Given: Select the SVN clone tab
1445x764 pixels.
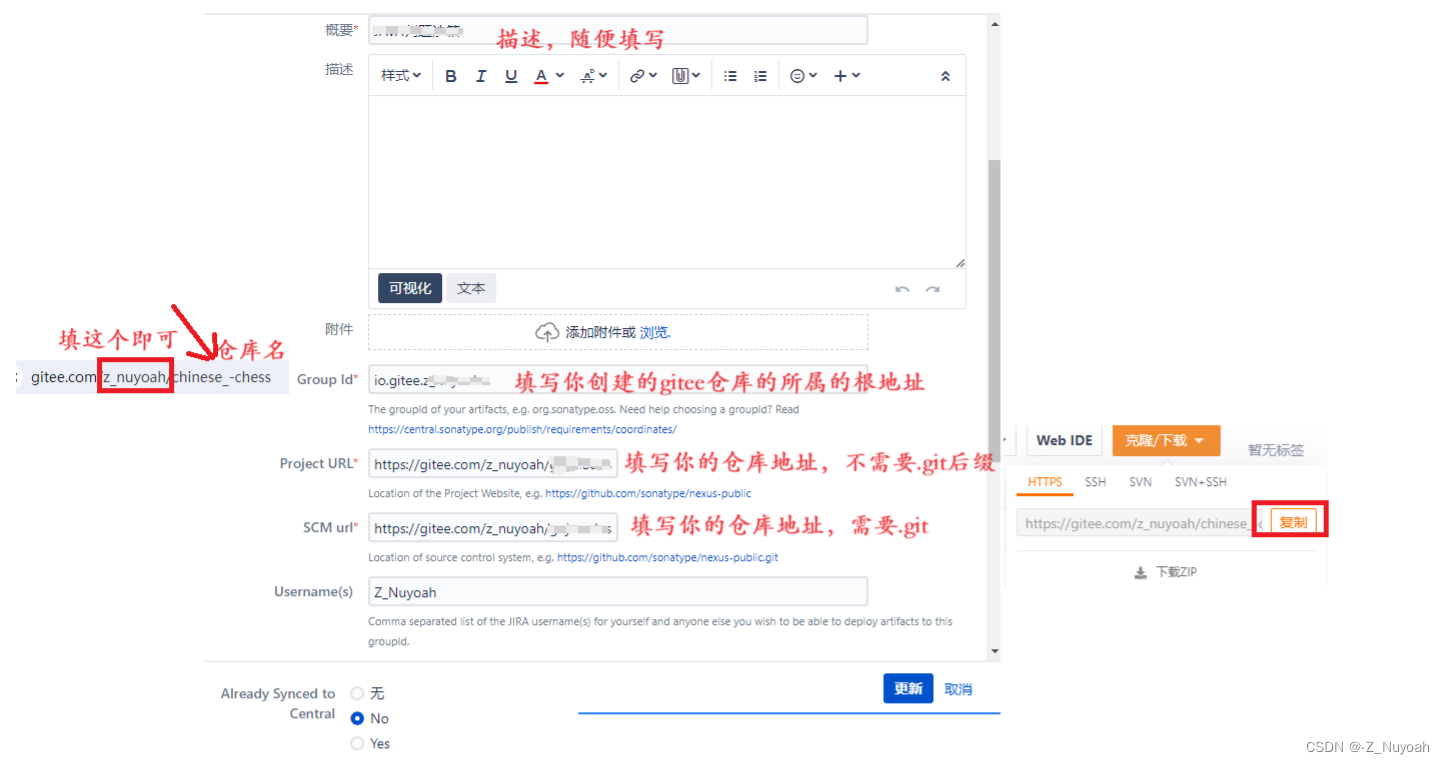Looking at the screenshot, I should point(1140,482).
